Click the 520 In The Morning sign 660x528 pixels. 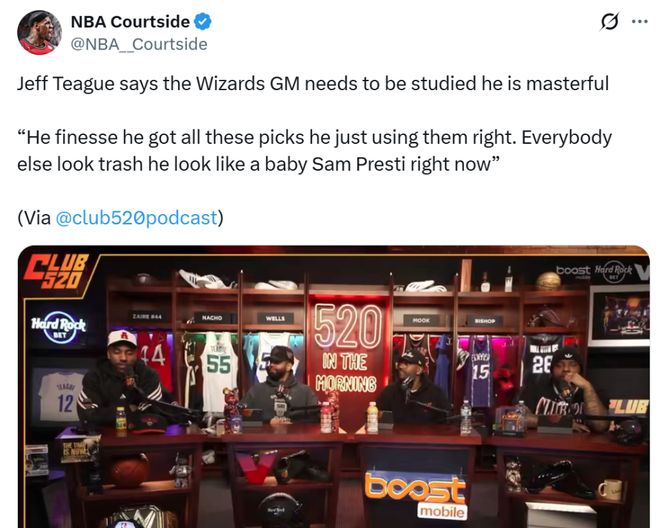(x=348, y=349)
